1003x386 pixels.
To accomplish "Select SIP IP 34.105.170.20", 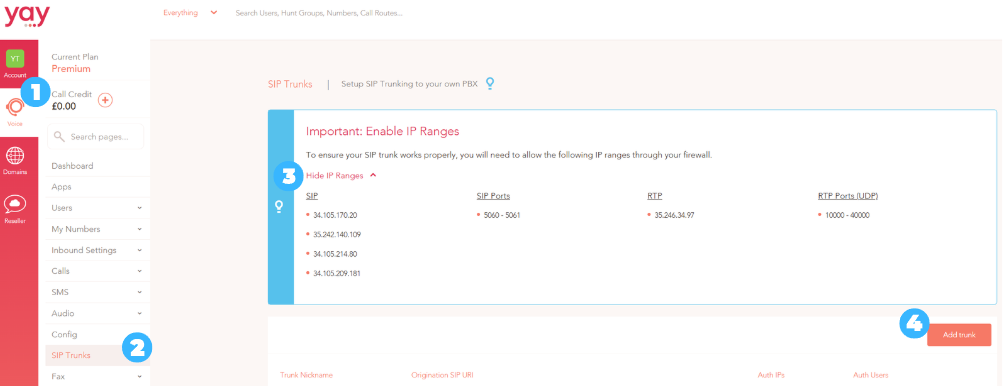I will point(335,215).
